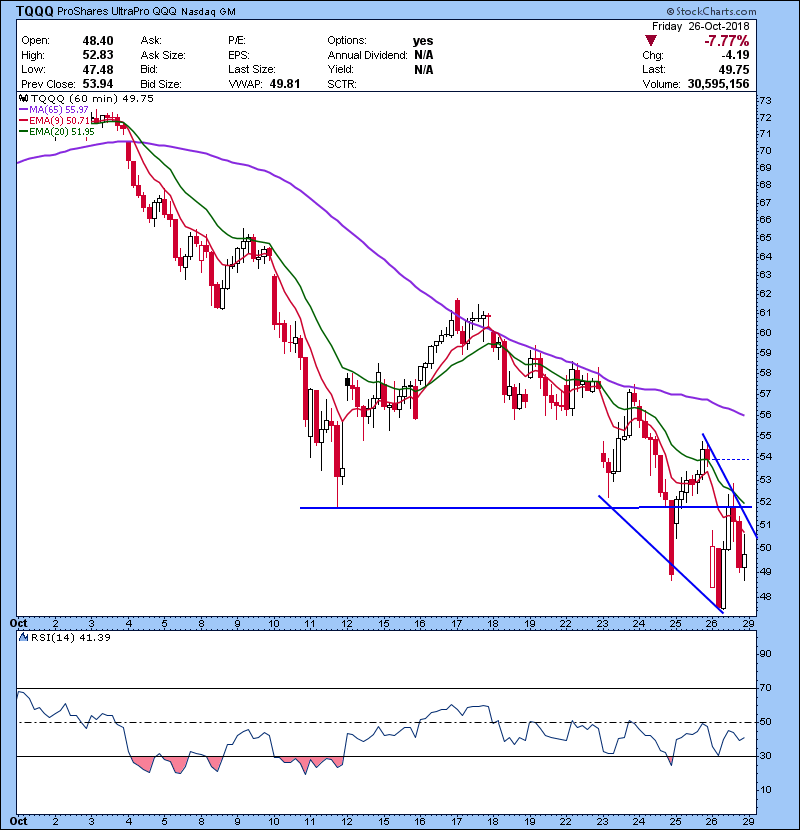Click the N/A value for Annual Dividend
This screenshot has height=830, width=800.
[424, 55]
